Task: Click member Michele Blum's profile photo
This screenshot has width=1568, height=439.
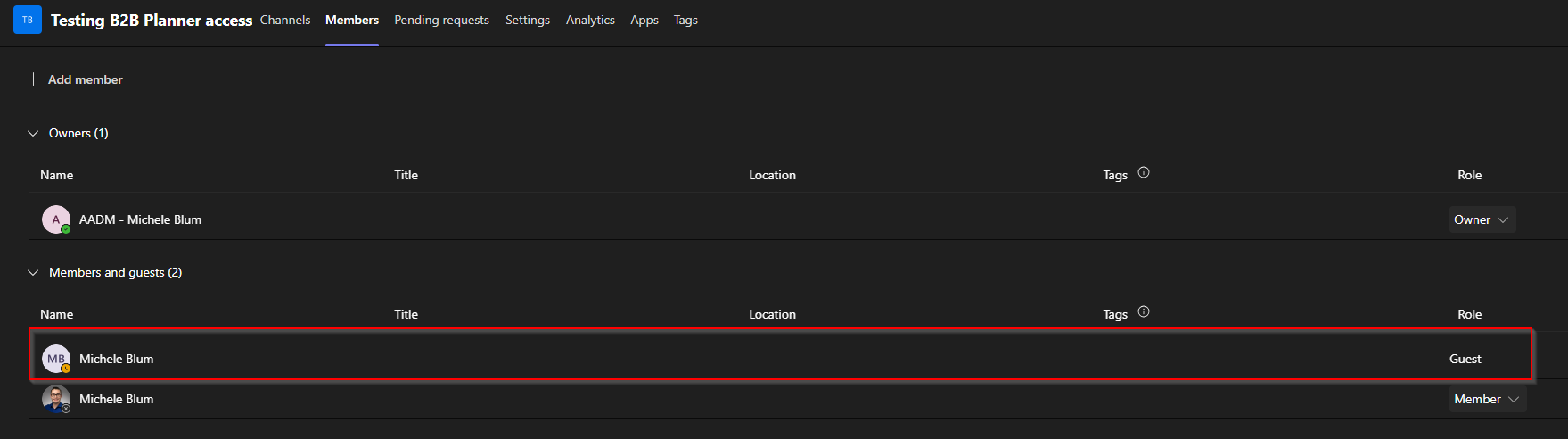Action: [56, 399]
